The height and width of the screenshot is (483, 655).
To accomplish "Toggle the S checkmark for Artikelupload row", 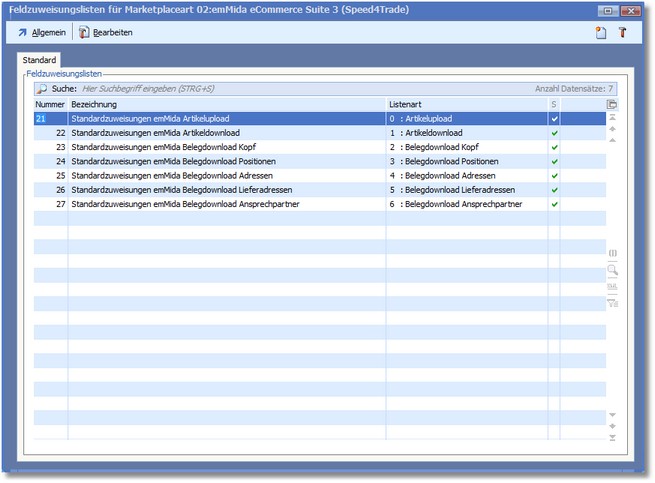I will [x=554, y=118].
